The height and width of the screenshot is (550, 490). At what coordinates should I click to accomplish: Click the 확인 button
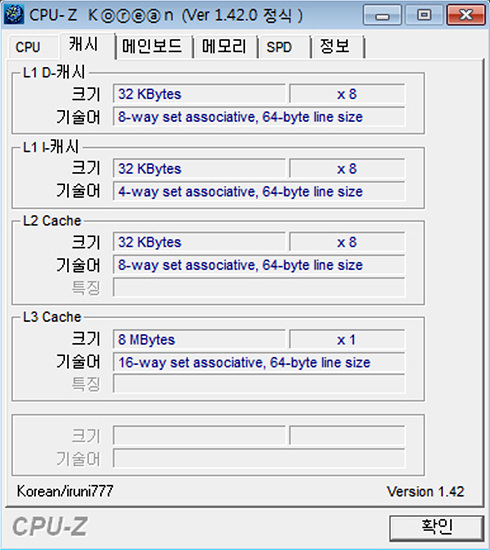[x=436, y=527]
